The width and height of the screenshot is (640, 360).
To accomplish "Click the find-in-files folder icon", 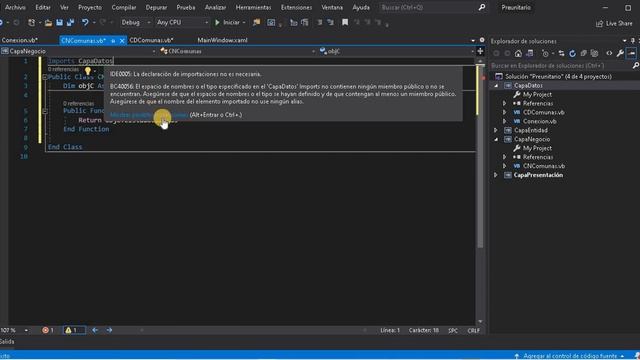I will point(256,22).
